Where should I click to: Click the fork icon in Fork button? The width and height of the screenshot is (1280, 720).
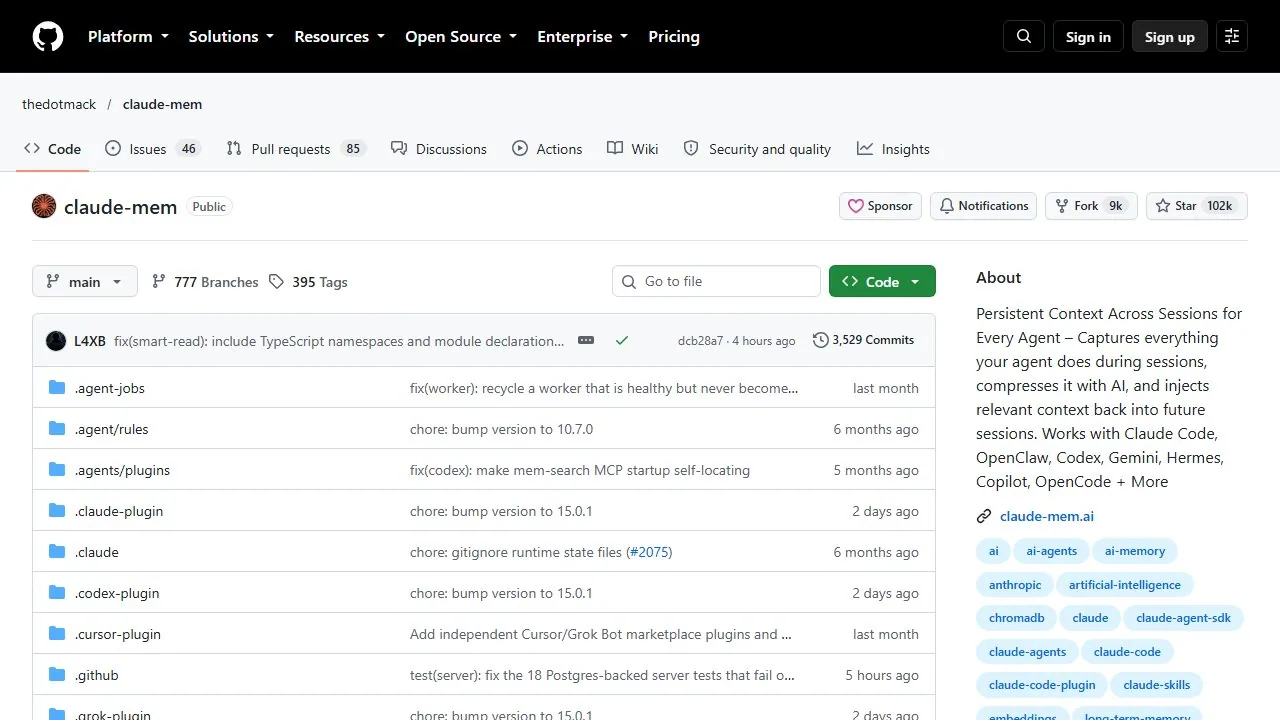click(x=1062, y=206)
